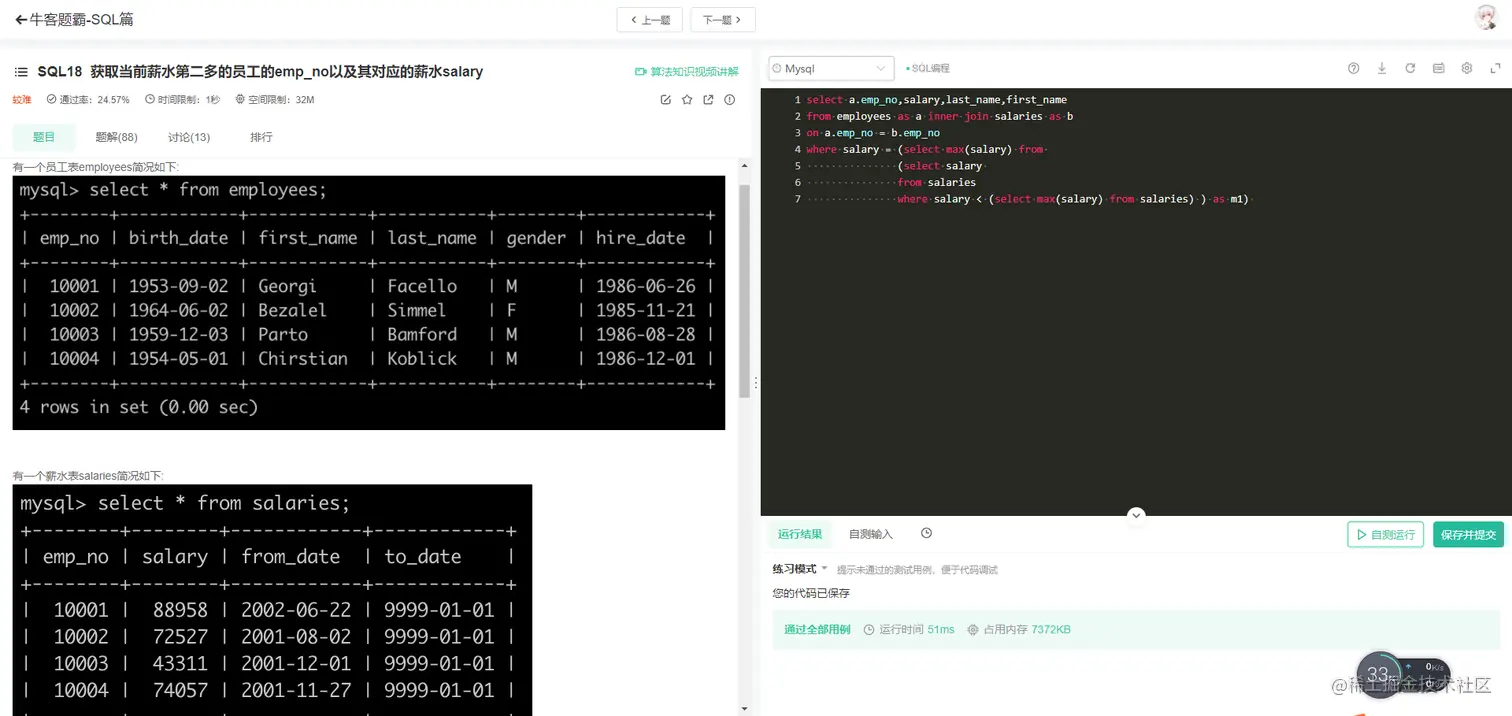
Task: Click the '占用内存 7372KB' text
Action: 1019,629
